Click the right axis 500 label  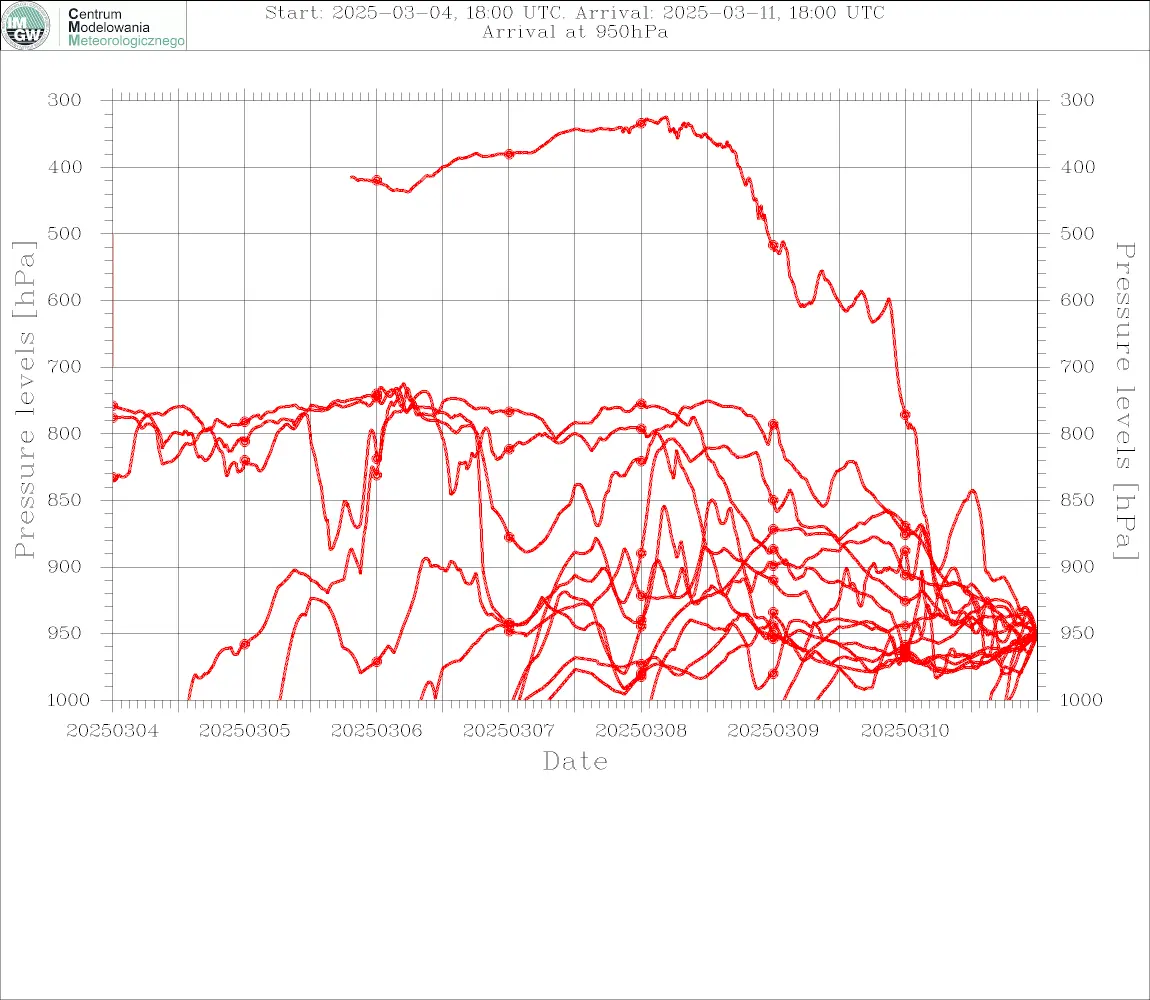pos(1077,233)
